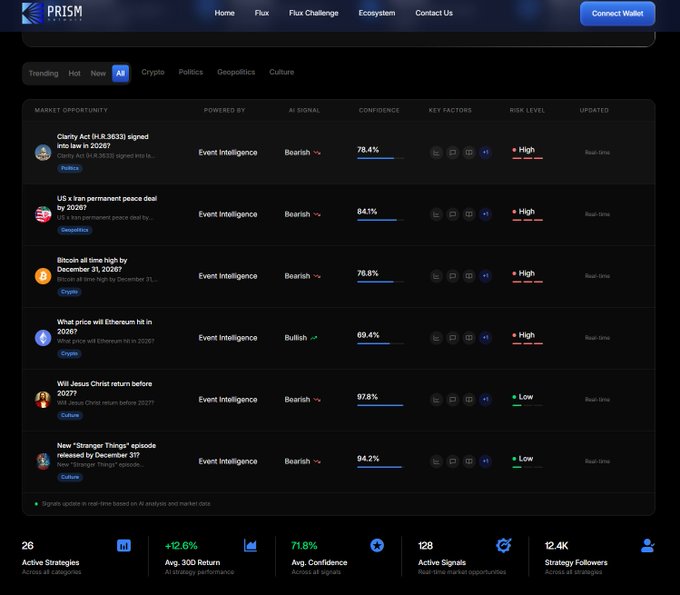Open chart factor icon in Clarity Act row
This screenshot has width=680, height=595.
tap(436, 153)
